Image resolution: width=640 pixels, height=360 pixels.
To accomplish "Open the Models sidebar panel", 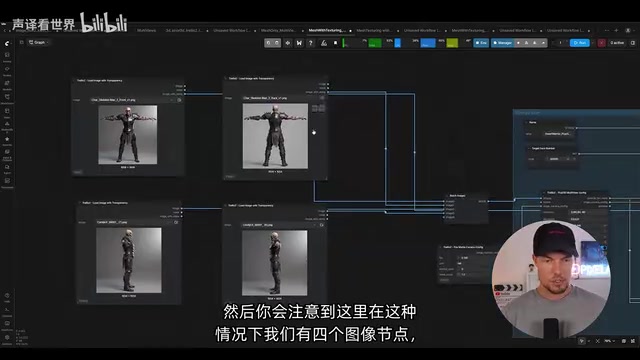I will click(x=7, y=84).
